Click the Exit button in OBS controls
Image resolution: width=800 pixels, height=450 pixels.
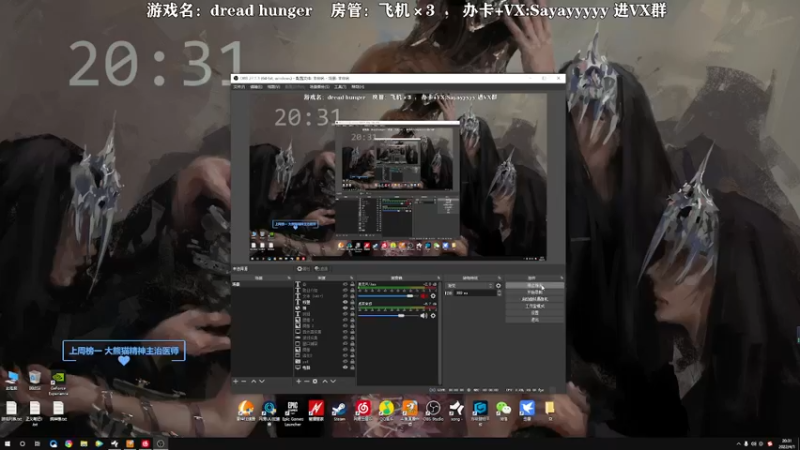tap(535, 320)
